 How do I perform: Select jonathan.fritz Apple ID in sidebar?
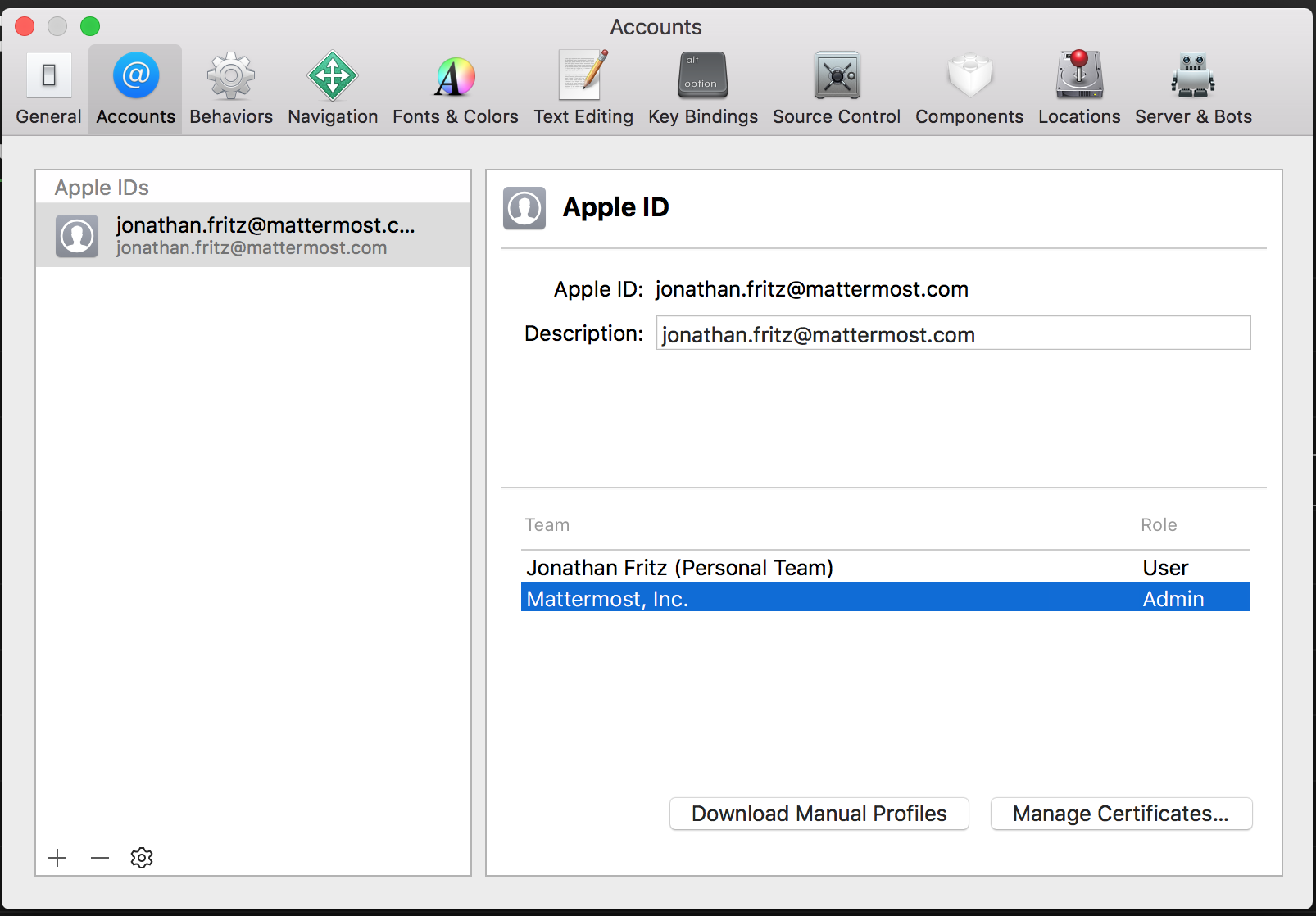coord(252,235)
